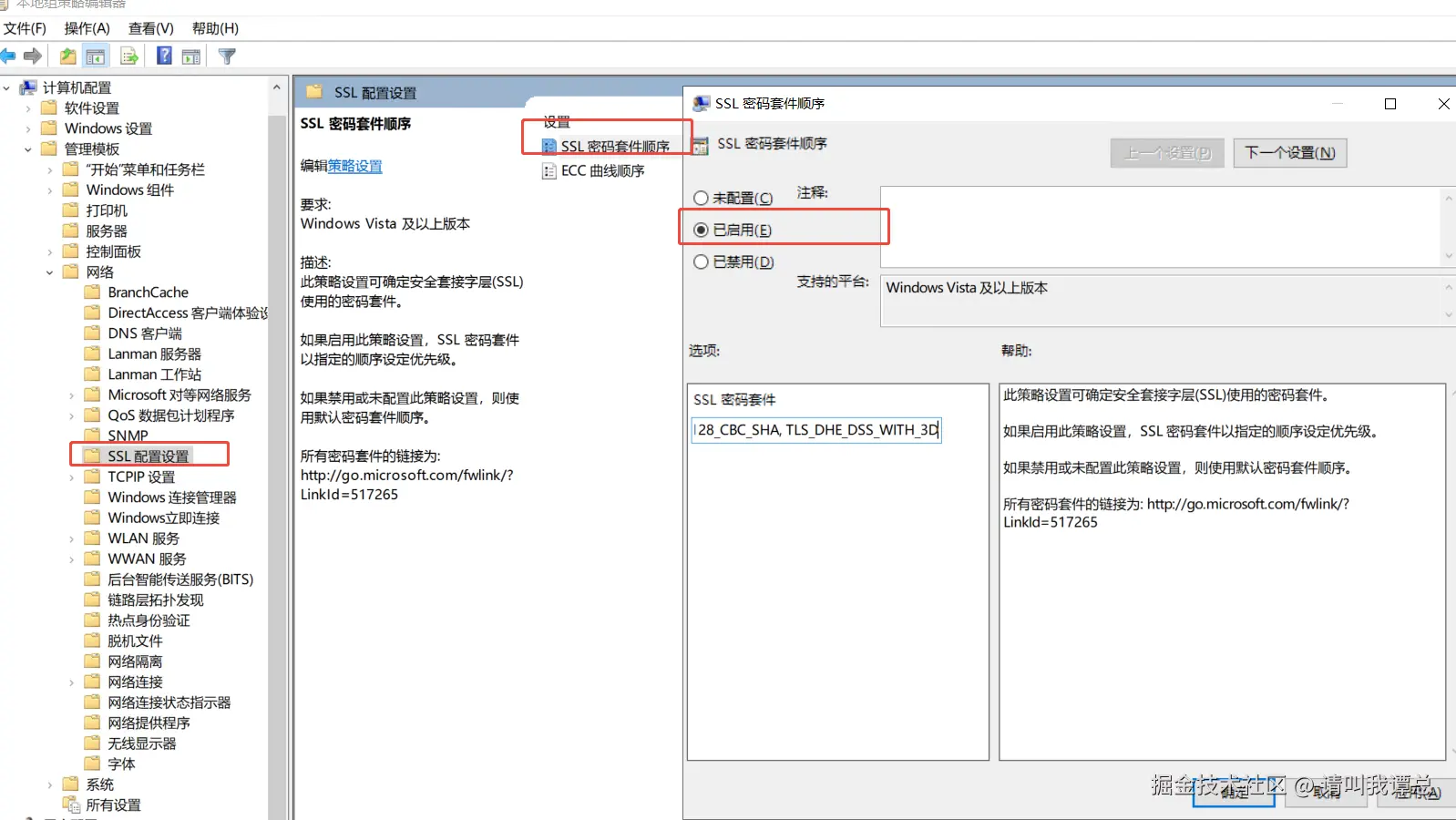Select the 未配置 radio button
This screenshot has height=820, width=1456.
click(701, 198)
